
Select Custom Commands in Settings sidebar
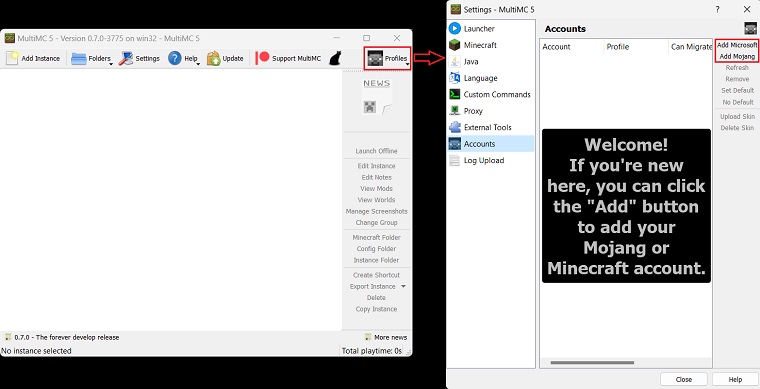click(491, 94)
